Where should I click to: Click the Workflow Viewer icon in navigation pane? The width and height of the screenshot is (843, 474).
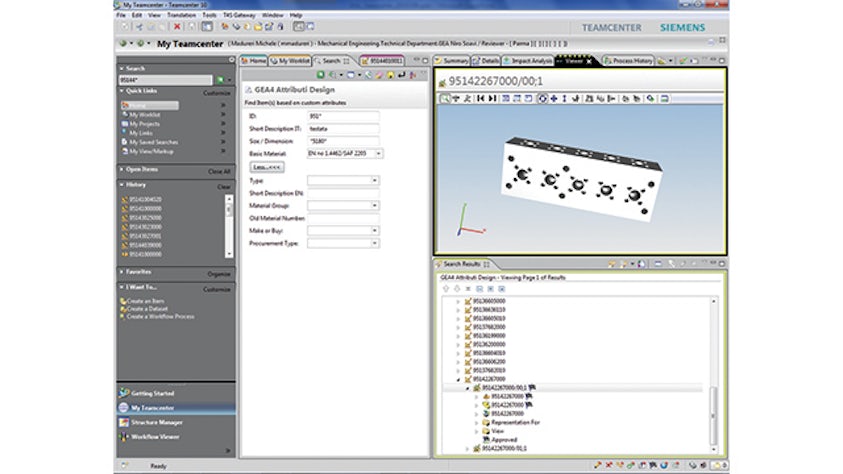pyautogui.click(x=124, y=437)
